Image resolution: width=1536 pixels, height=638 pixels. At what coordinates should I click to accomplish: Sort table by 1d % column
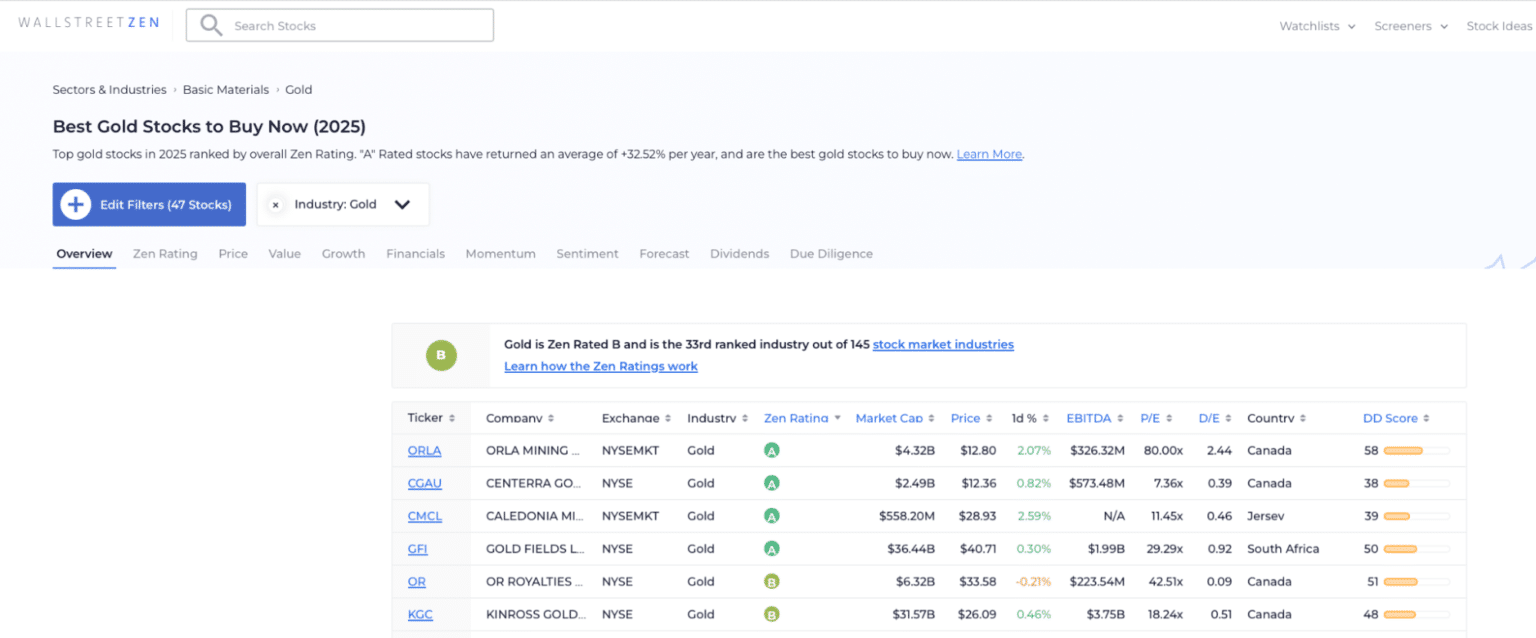click(1031, 418)
